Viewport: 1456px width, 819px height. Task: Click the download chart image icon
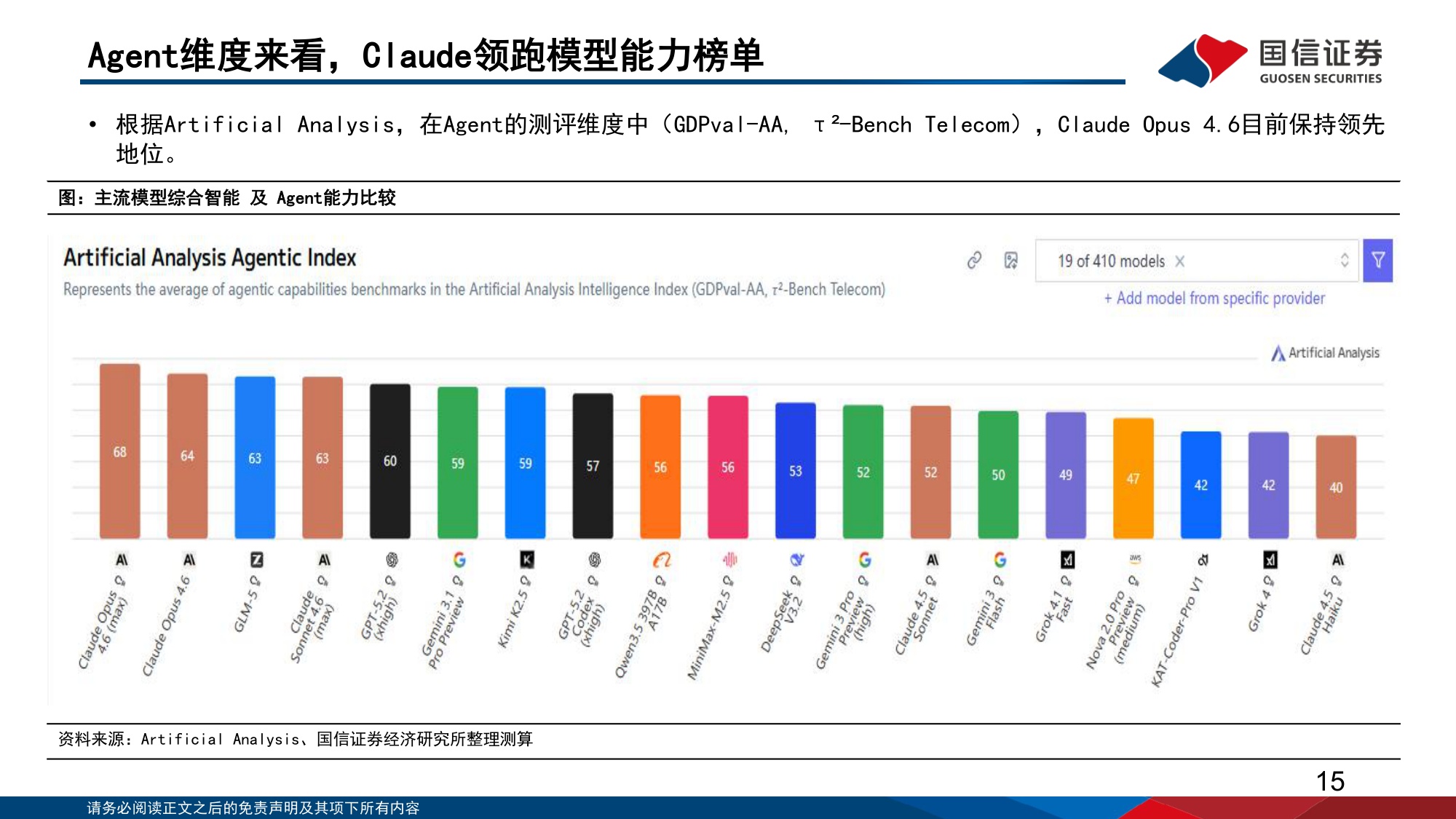coord(1011,261)
